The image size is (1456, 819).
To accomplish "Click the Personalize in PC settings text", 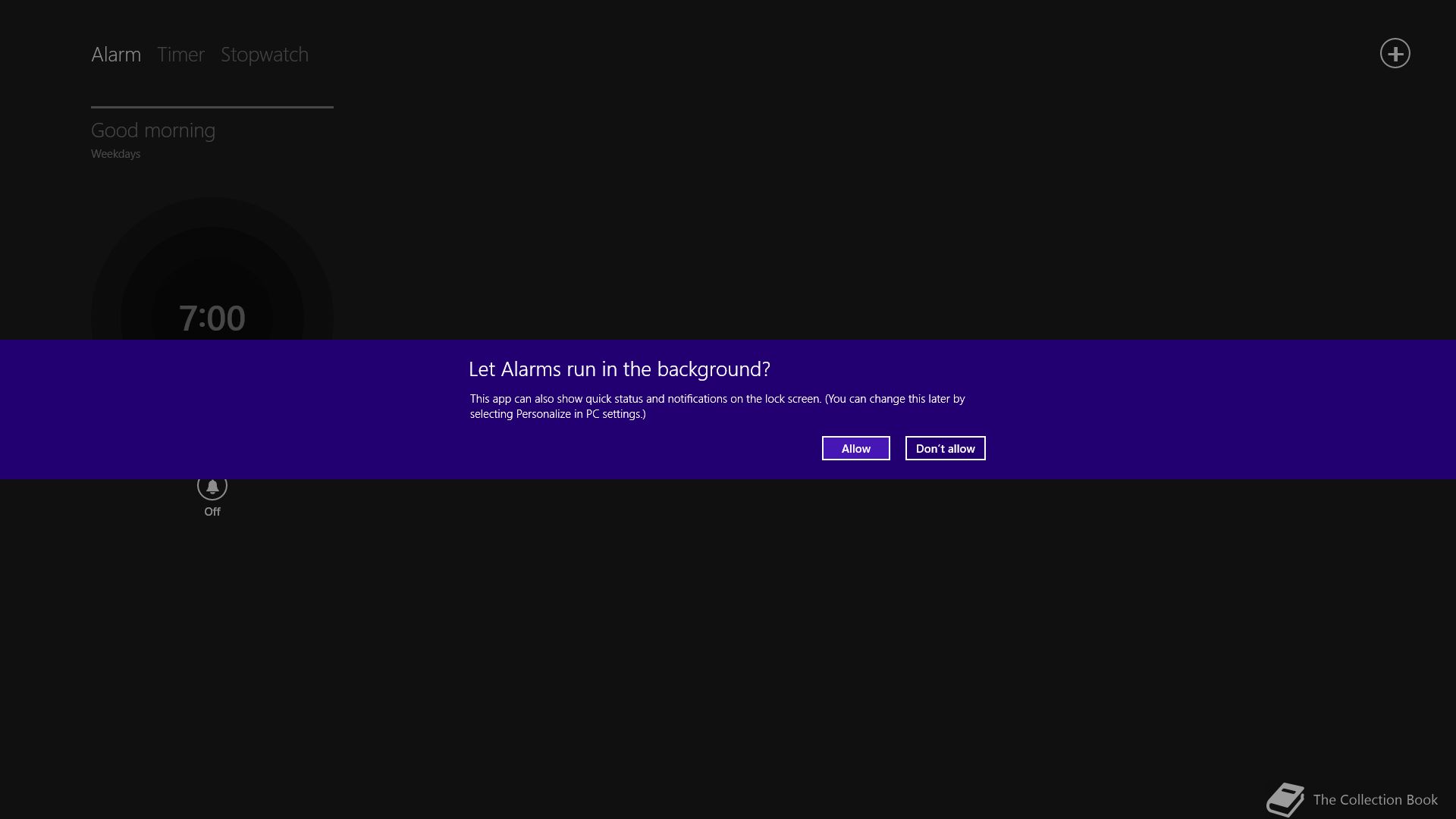I will click(579, 414).
